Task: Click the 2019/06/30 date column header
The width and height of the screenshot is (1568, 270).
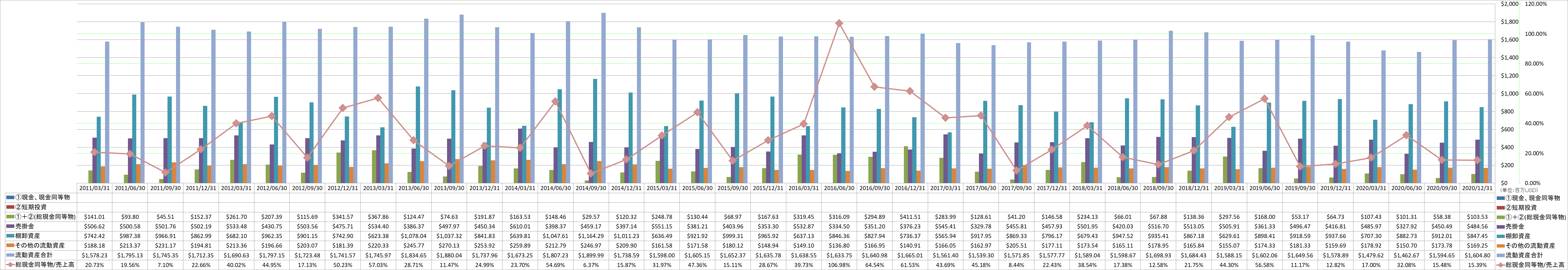Action: tap(1265, 188)
